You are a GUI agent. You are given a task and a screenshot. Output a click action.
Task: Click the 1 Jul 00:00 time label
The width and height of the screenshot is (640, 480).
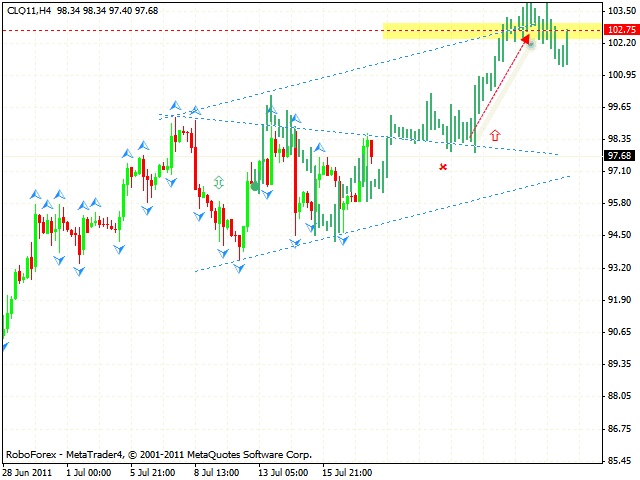(88, 469)
